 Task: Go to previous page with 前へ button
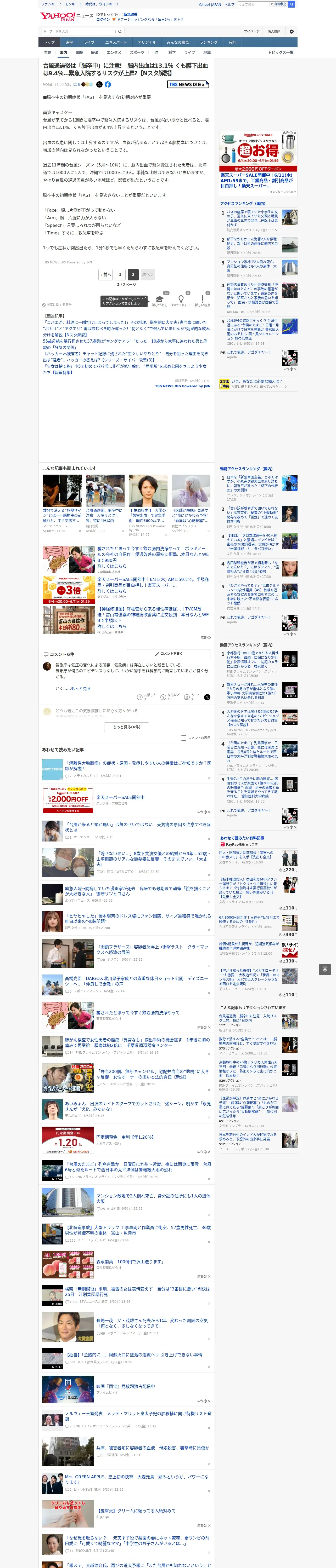(x=105, y=274)
